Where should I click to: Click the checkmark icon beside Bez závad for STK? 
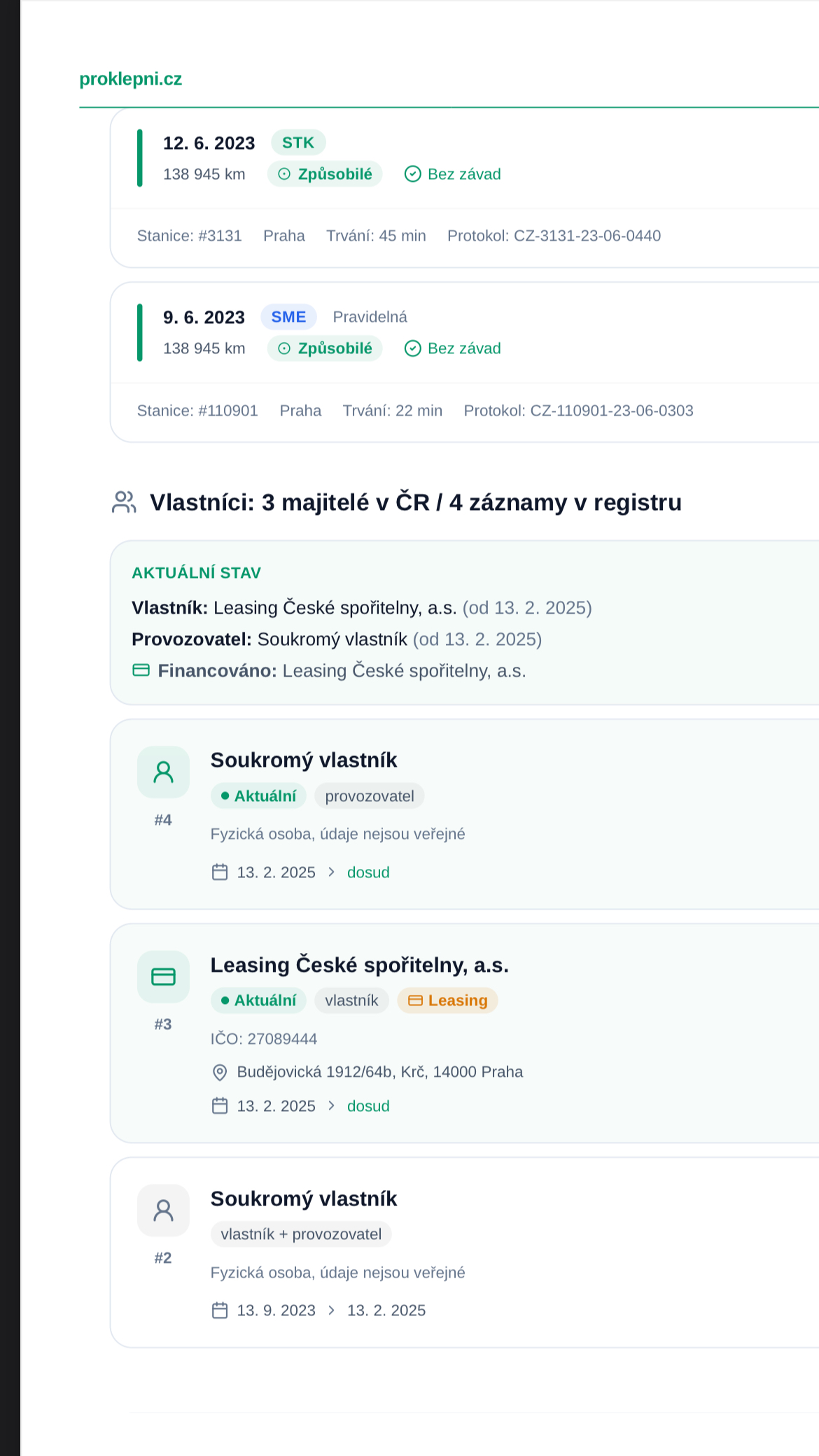(x=413, y=174)
